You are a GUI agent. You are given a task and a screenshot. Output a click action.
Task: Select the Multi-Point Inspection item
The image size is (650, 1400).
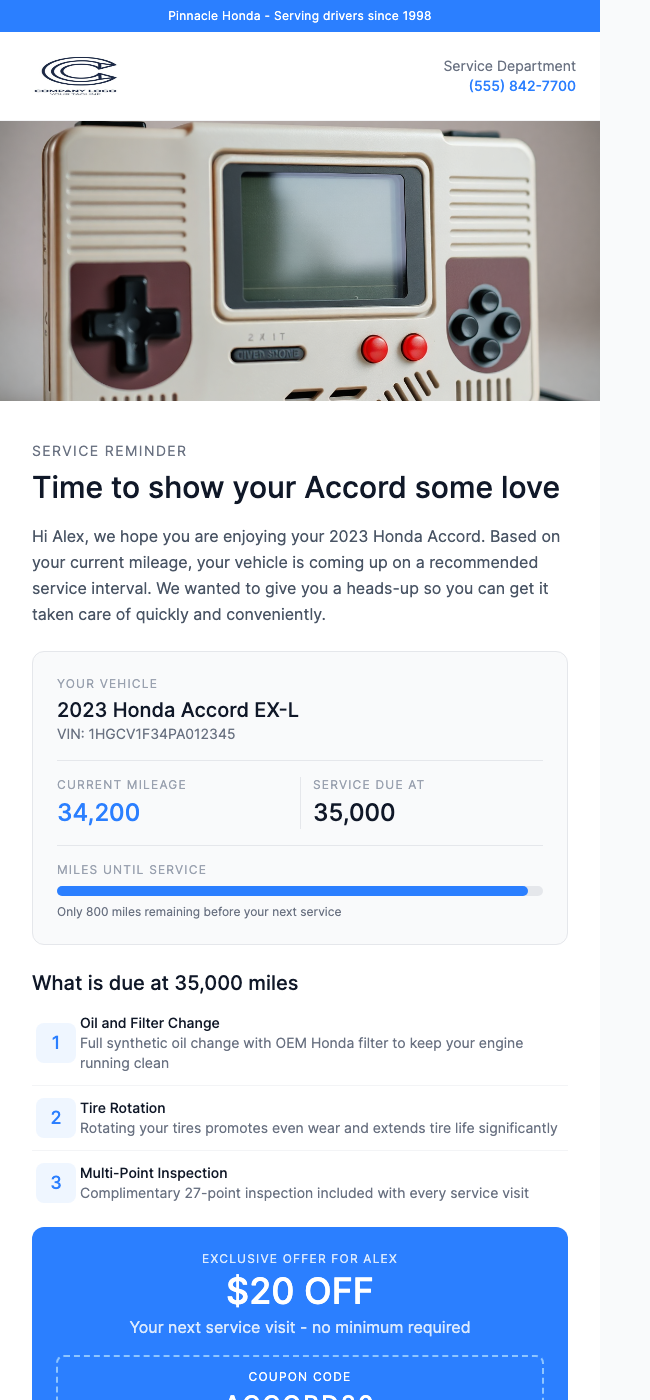click(154, 1173)
